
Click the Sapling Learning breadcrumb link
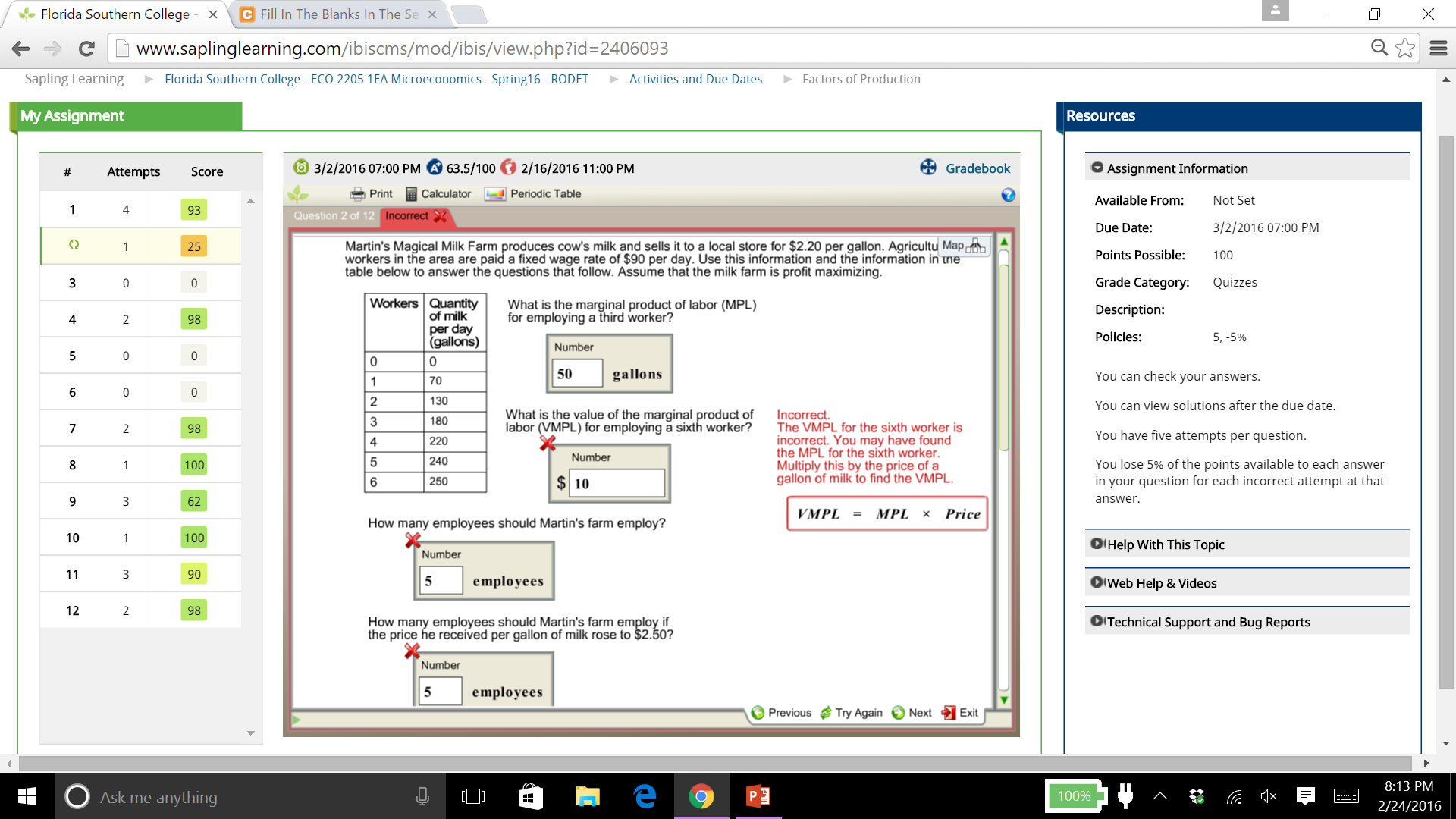pos(72,79)
